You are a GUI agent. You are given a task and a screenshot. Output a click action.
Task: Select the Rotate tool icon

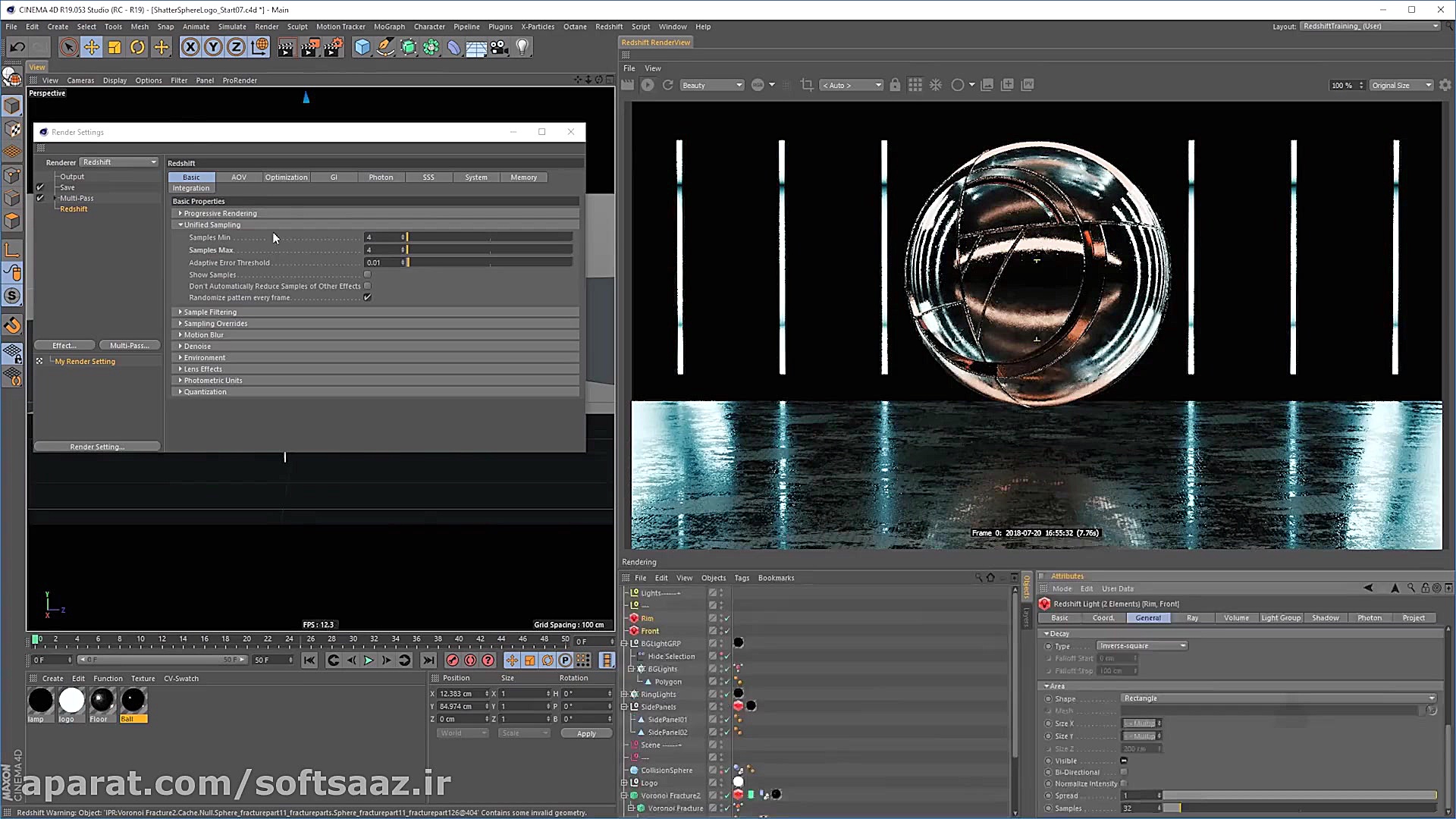click(x=137, y=47)
